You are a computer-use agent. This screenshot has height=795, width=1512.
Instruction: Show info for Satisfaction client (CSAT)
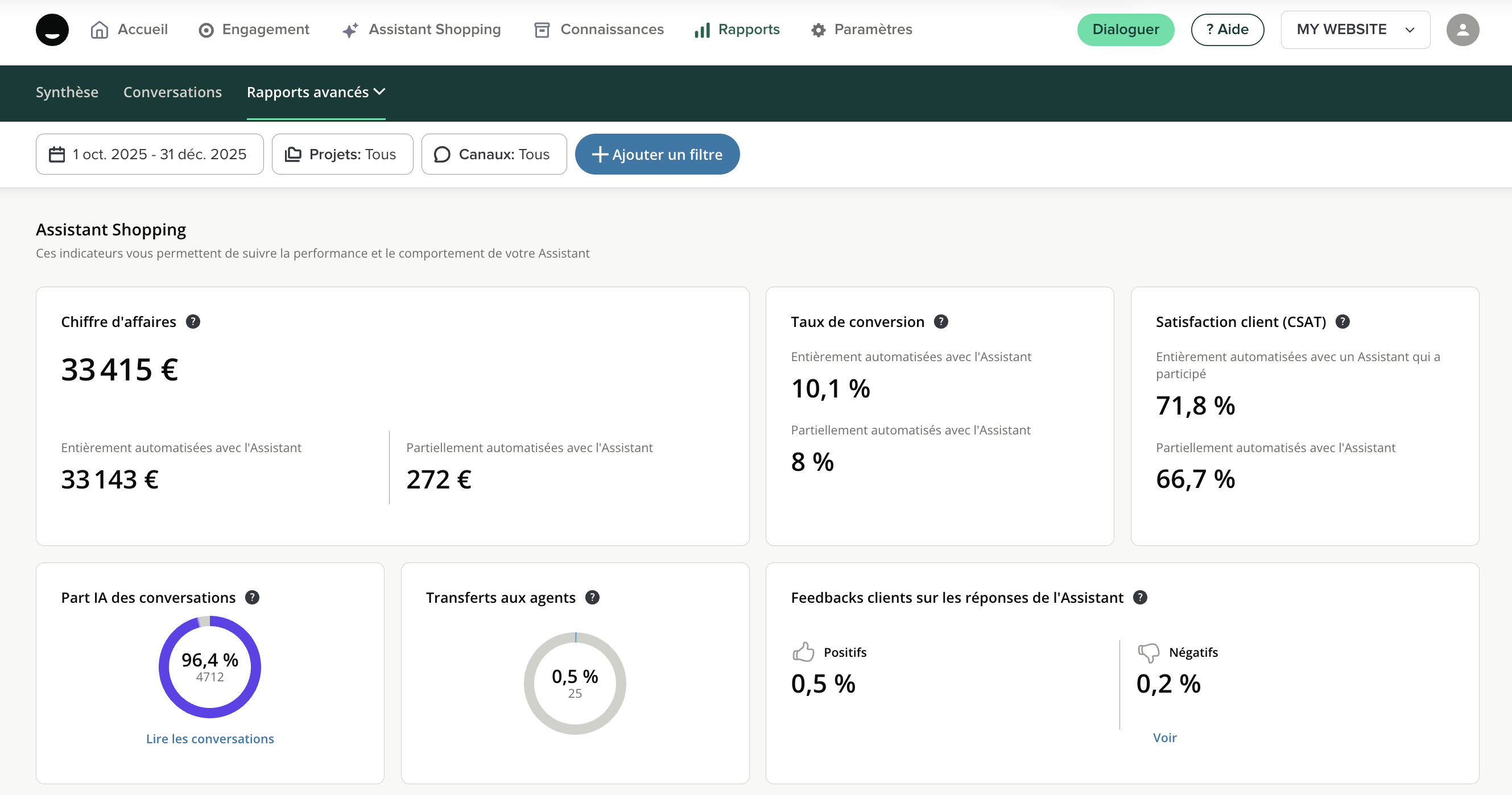tap(1342, 321)
